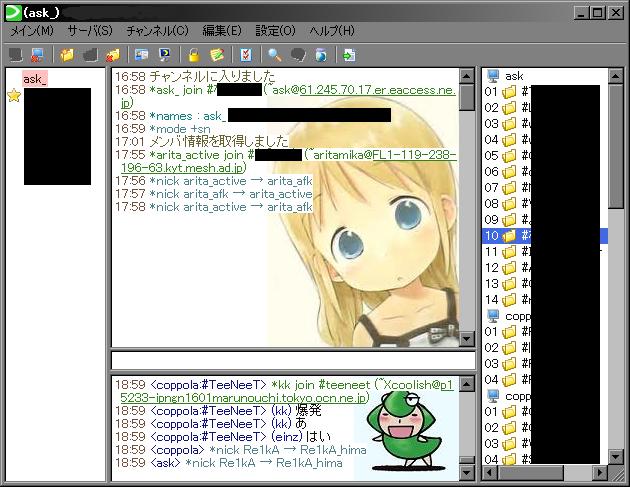Click the up arrow of channel tree scrollbar
The height and width of the screenshot is (487, 630).
616,76
